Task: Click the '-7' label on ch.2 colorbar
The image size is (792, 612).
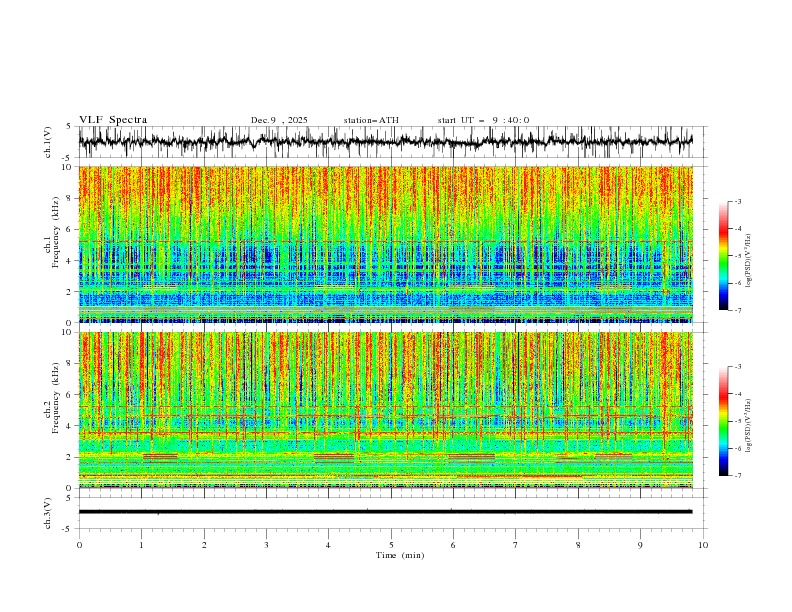Action: coord(737,475)
